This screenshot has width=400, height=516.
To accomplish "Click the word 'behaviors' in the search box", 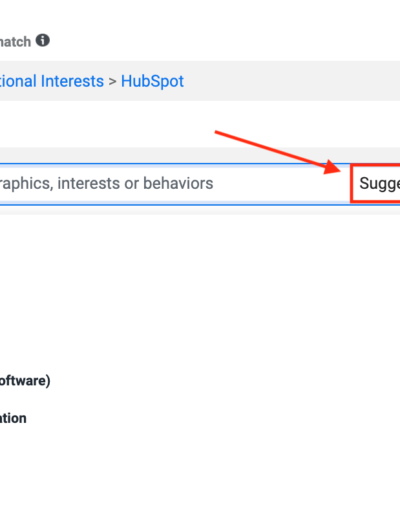I will (x=178, y=183).
